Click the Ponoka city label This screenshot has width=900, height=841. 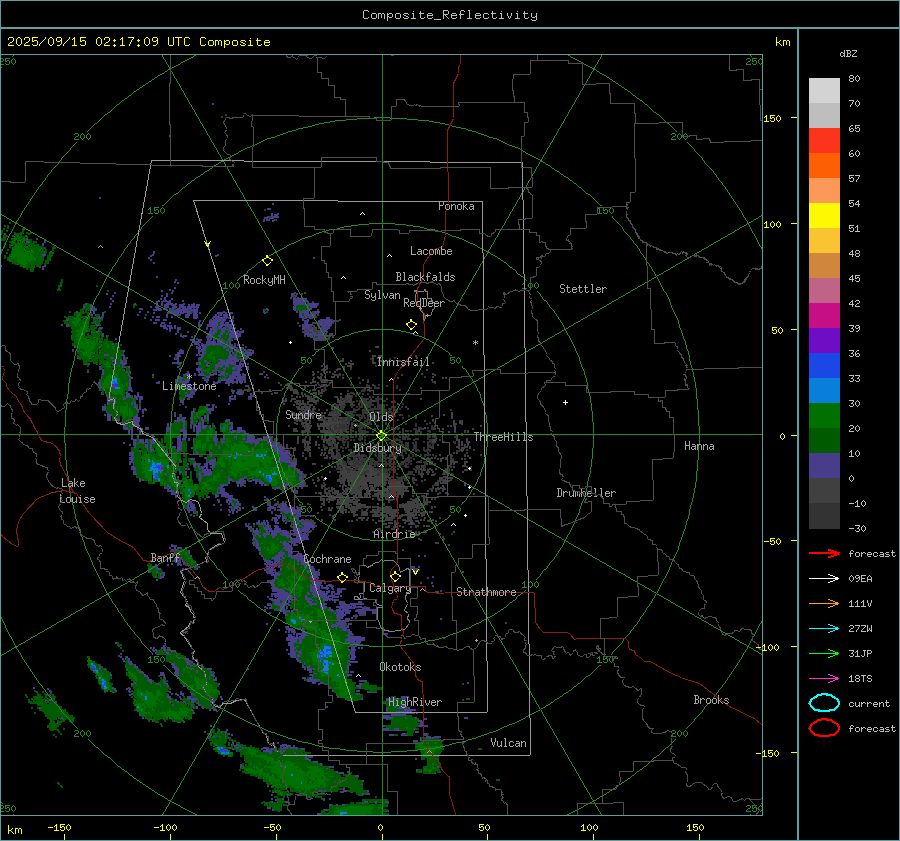(x=456, y=206)
